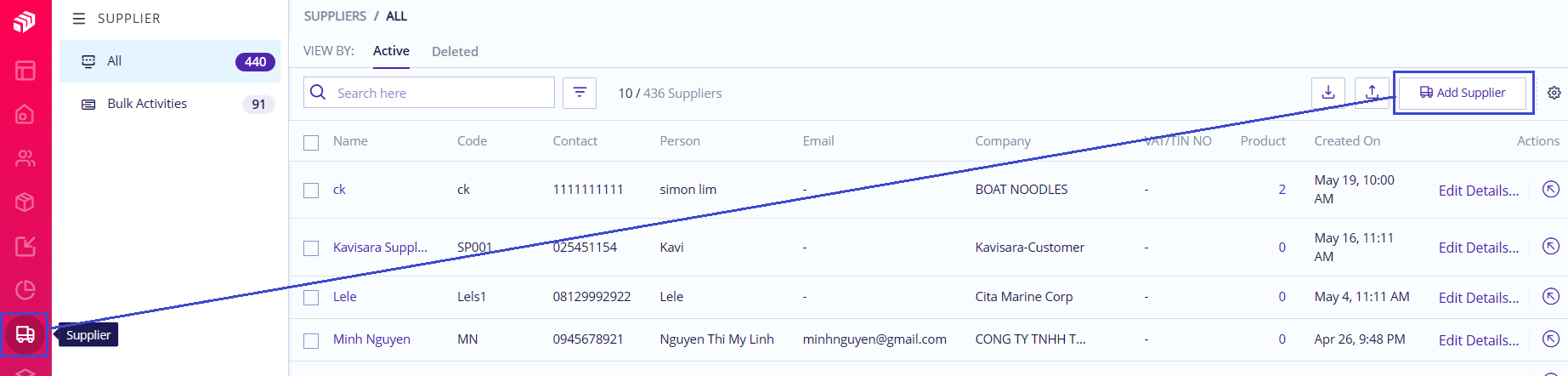The image size is (1568, 376).
Task: Open the home icon in left sidebar
Action: pyautogui.click(x=25, y=114)
